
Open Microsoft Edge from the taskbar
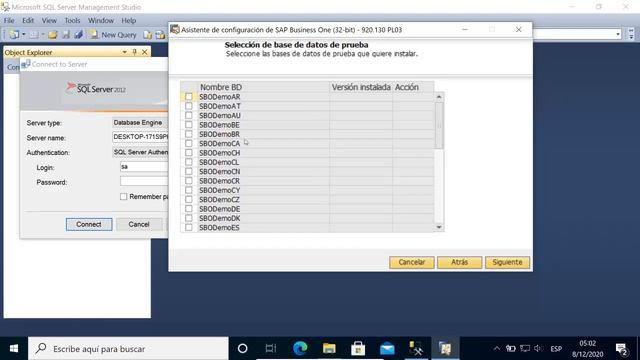(300, 349)
